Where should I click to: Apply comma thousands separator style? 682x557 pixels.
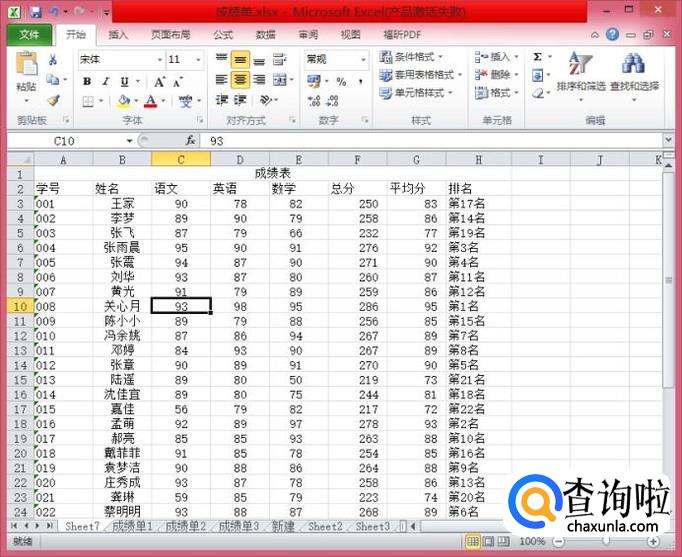click(x=361, y=81)
